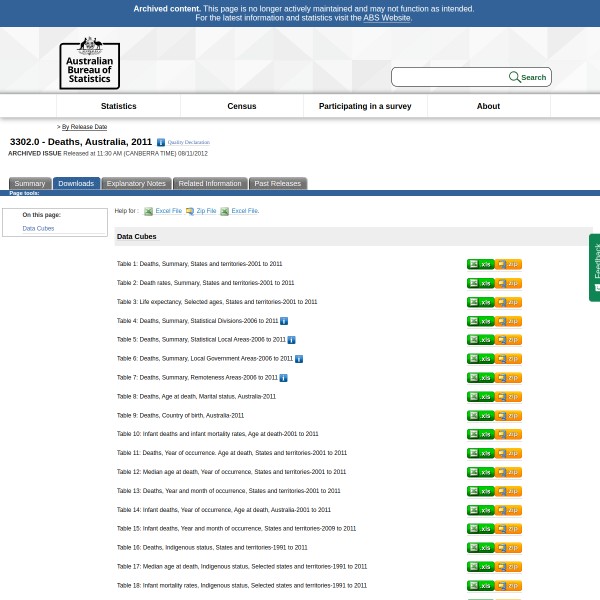Open the Explanatory Notes tab

(136, 184)
